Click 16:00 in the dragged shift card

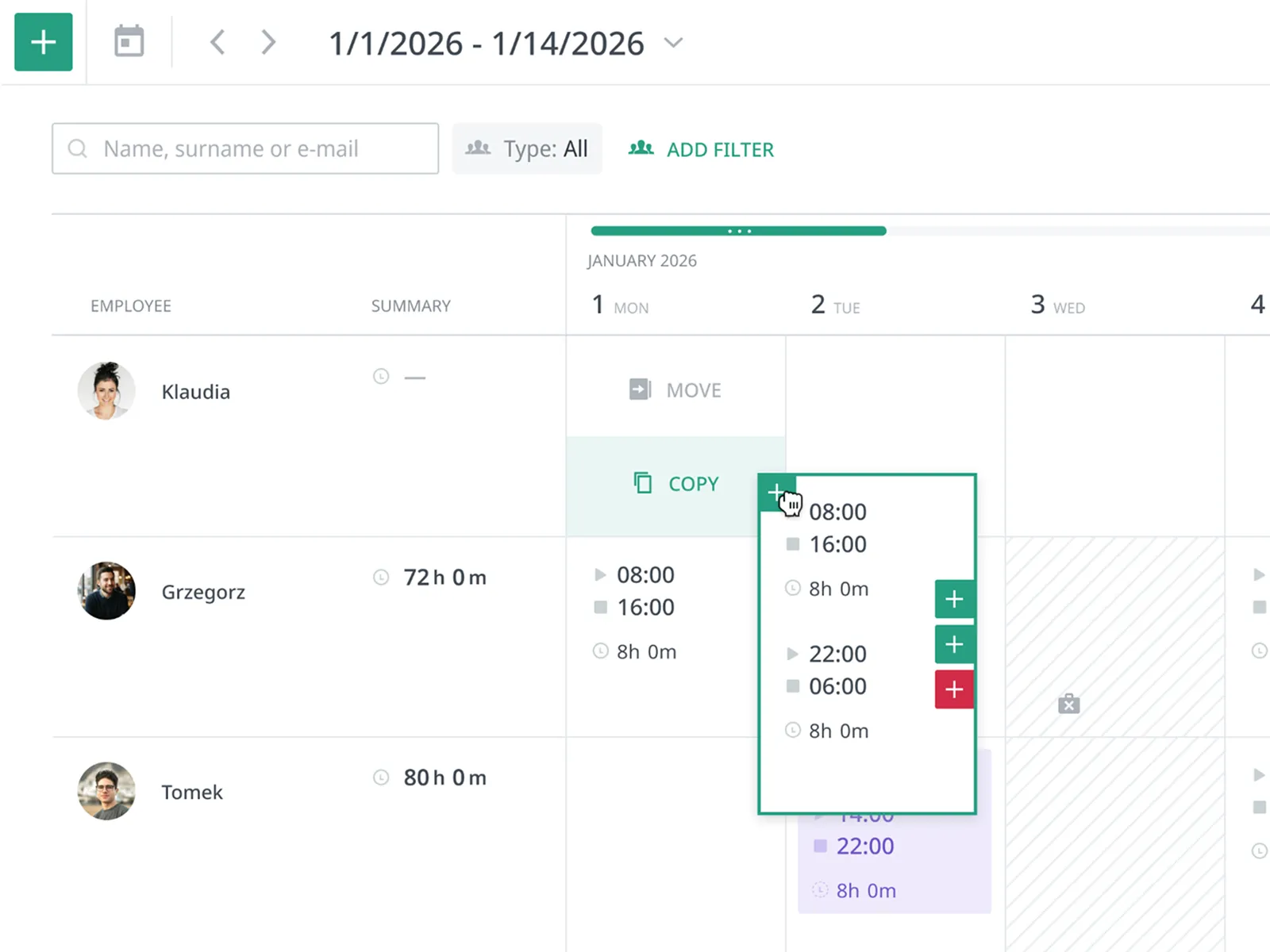(x=837, y=544)
